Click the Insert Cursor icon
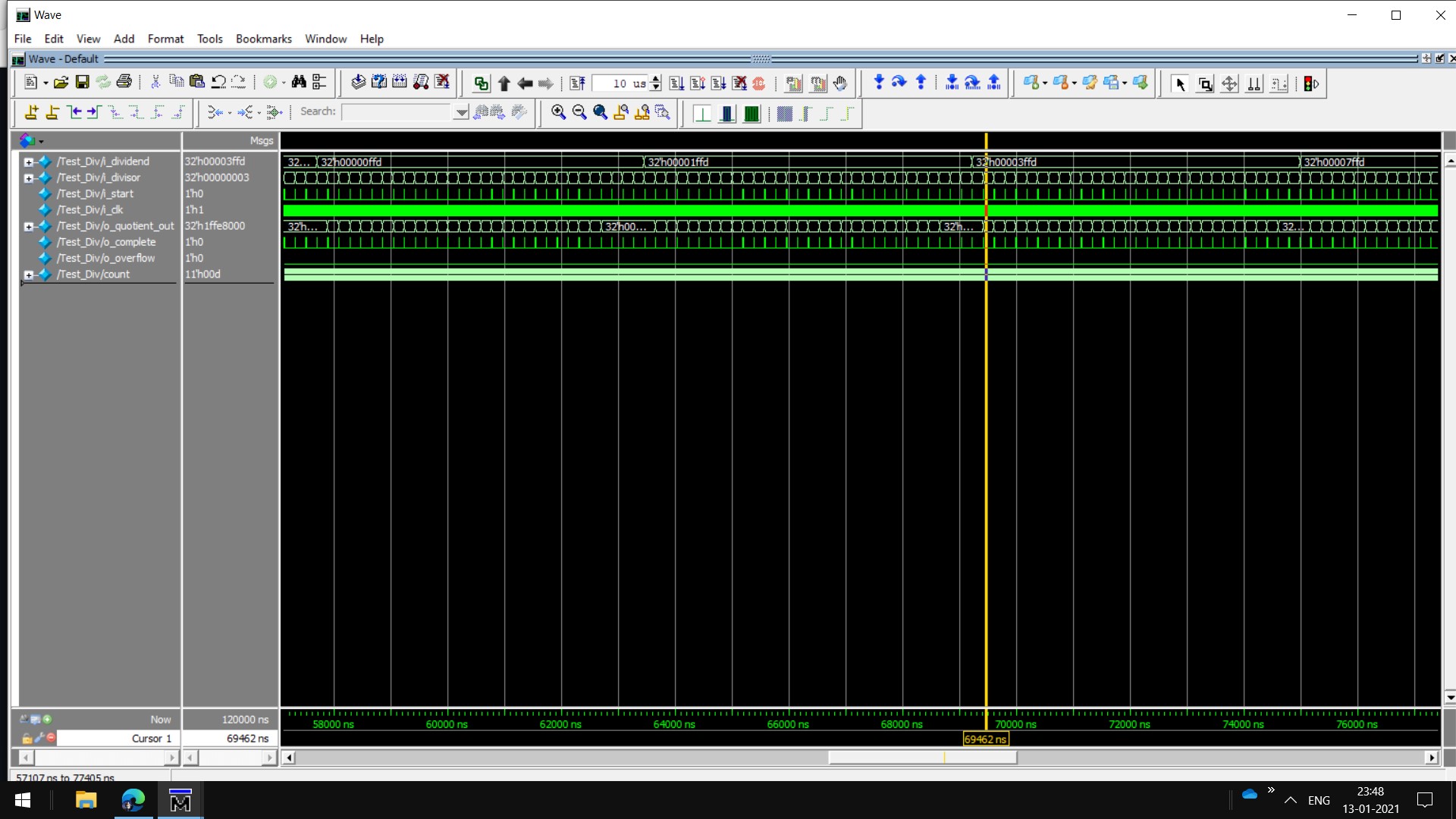 click(31, 112)
